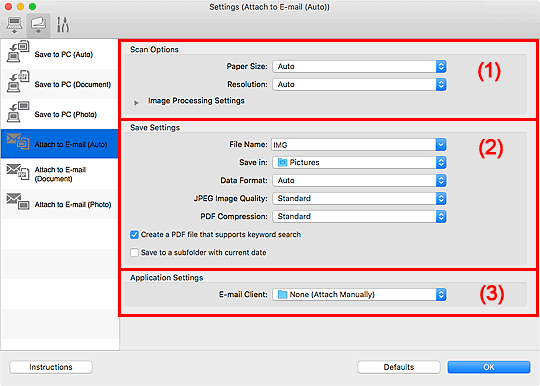540x386 pixels.
Task: Click Attach to E-mail (Auto) icon
Action: click(x=18, y=142)
